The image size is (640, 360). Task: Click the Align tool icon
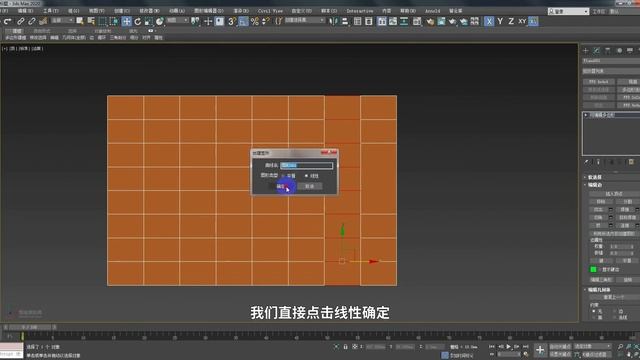point(345,21)
